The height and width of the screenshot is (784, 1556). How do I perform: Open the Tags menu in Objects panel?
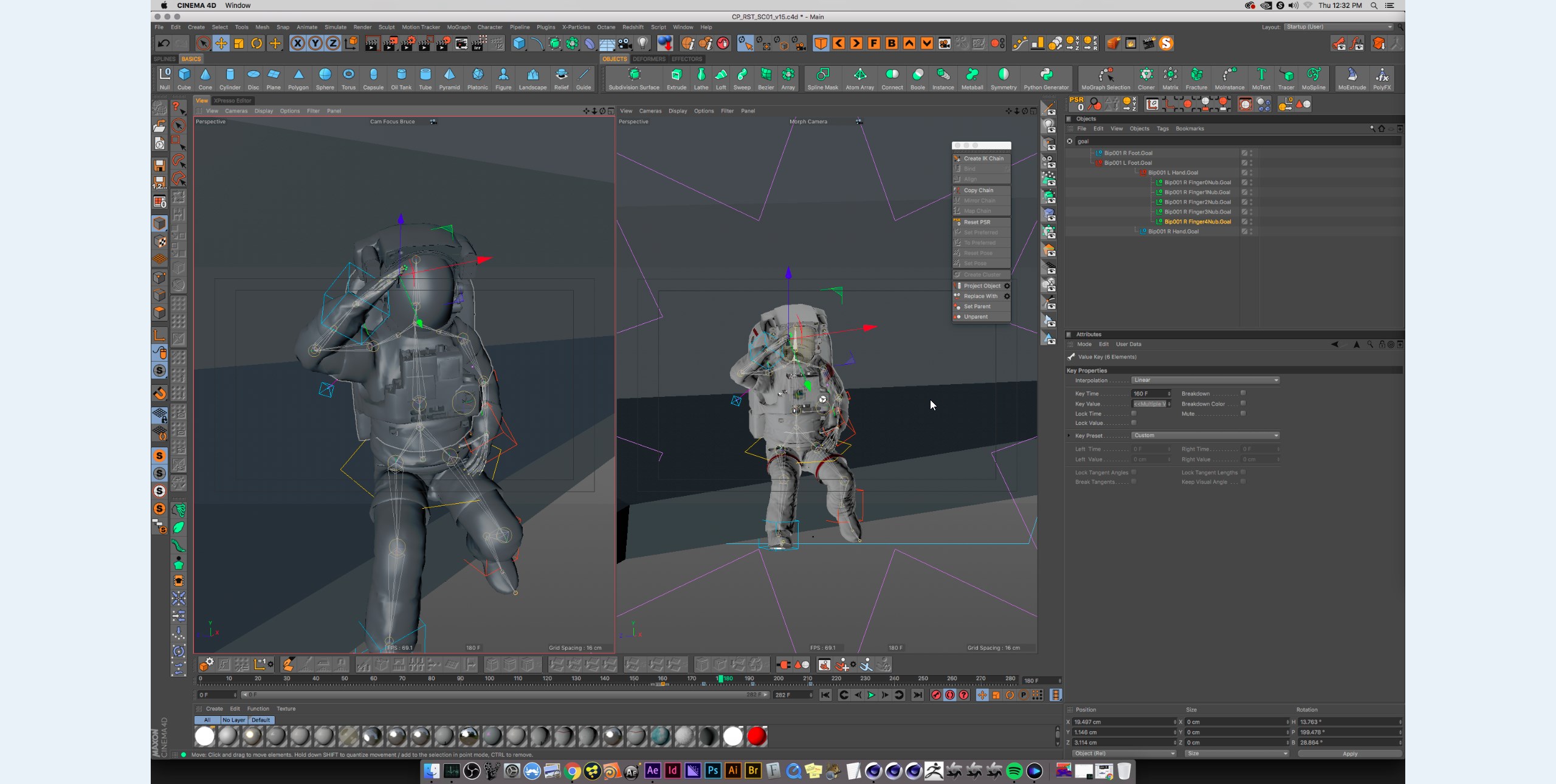pyautogui.click(x=1162, y=129)
